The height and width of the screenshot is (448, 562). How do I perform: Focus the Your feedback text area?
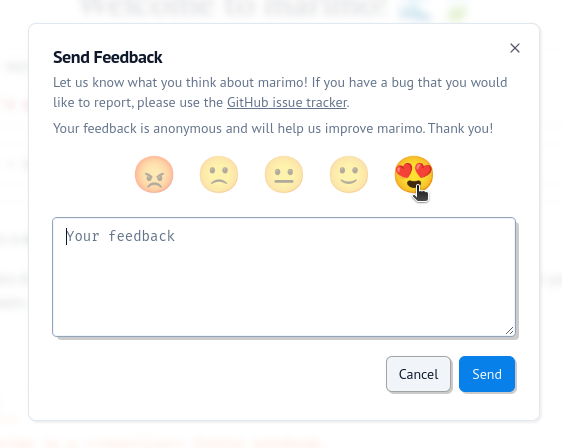coord(284,277)
